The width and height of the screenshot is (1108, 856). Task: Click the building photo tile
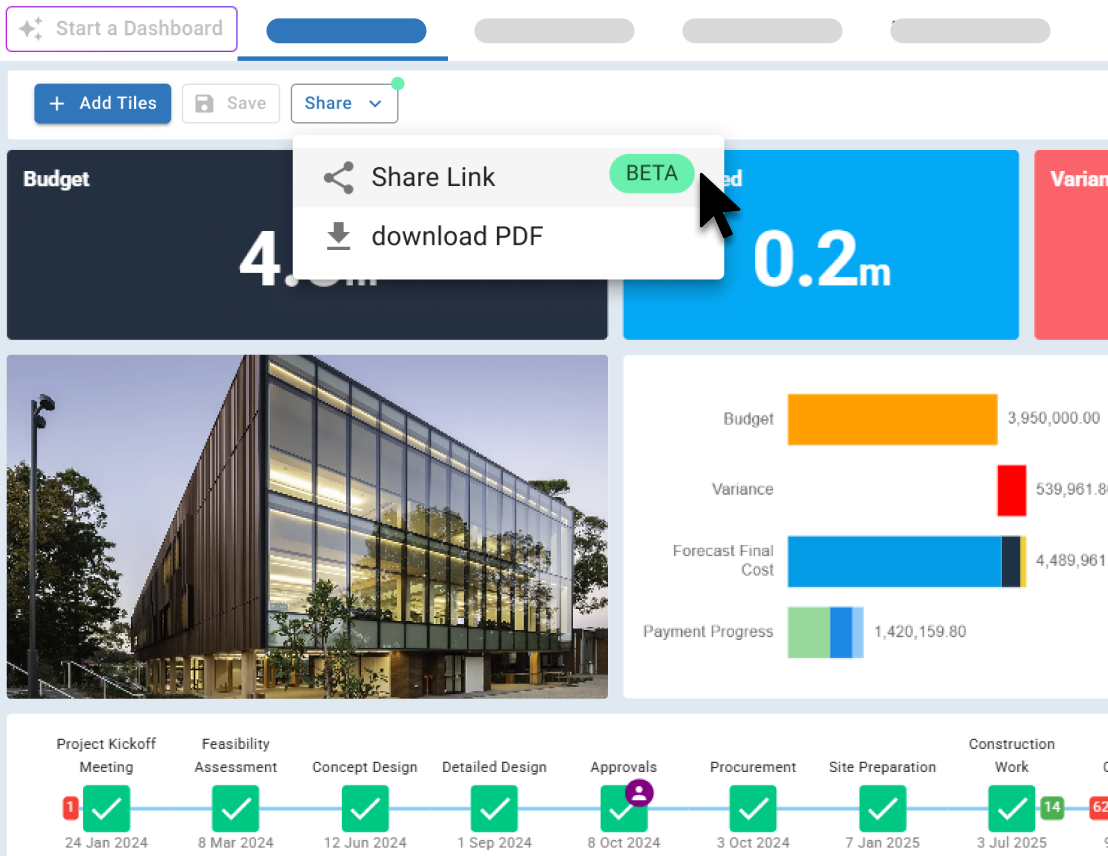[x=307, y=525]
